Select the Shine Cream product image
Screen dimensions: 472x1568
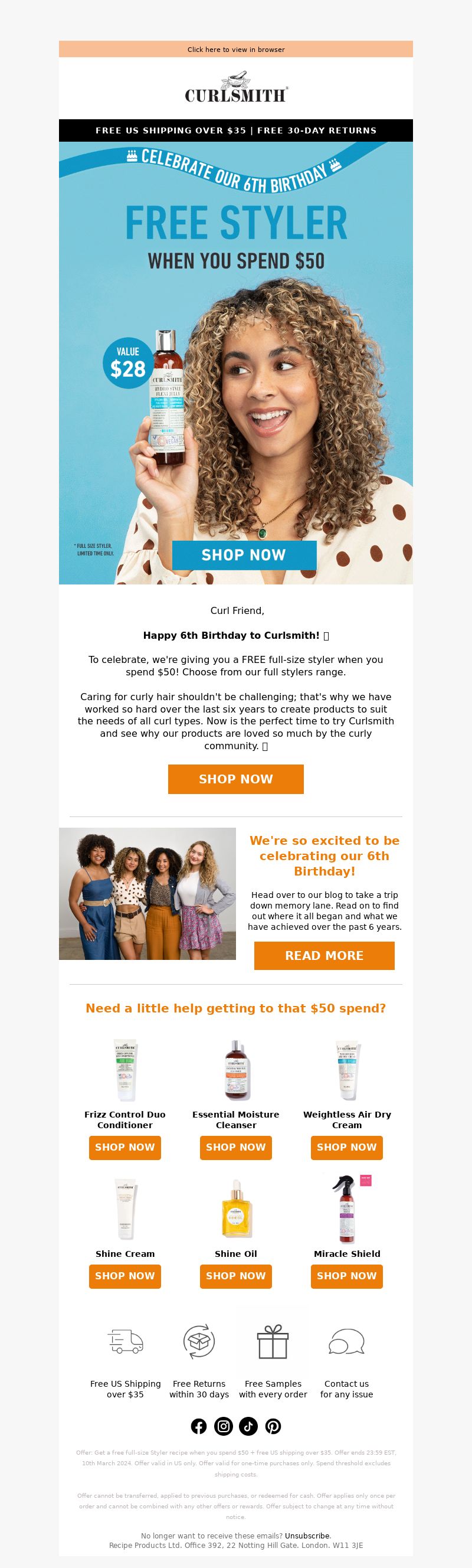[125, 1208]
